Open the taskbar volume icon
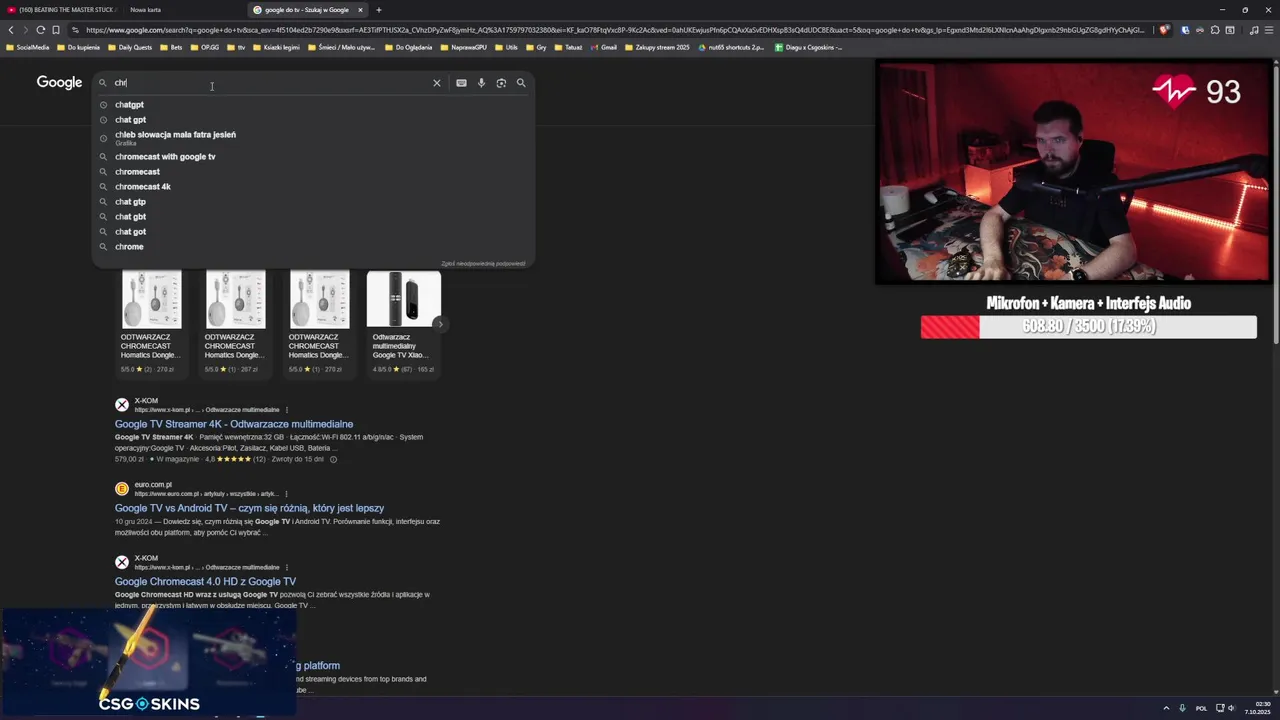The image size is (1280, 720). coord(1231,708)
